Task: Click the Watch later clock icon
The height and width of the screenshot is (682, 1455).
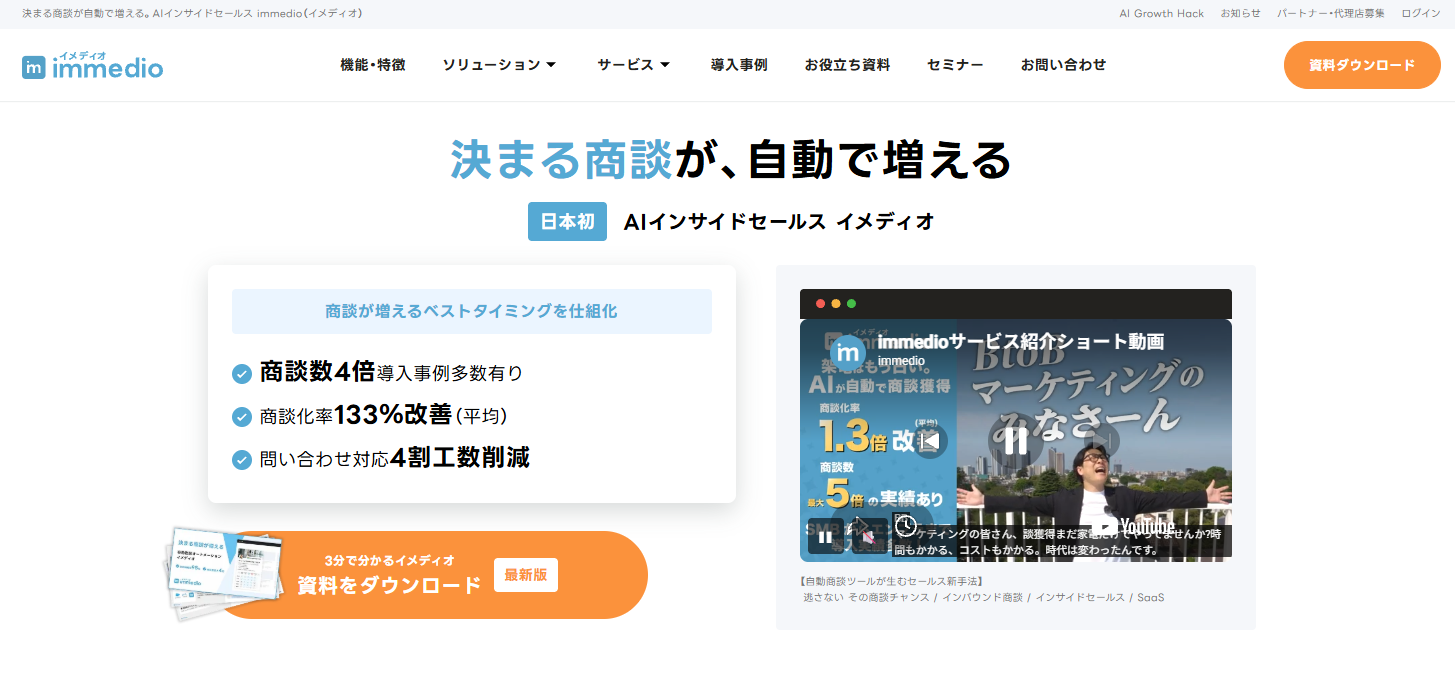Action: [906, 524]
